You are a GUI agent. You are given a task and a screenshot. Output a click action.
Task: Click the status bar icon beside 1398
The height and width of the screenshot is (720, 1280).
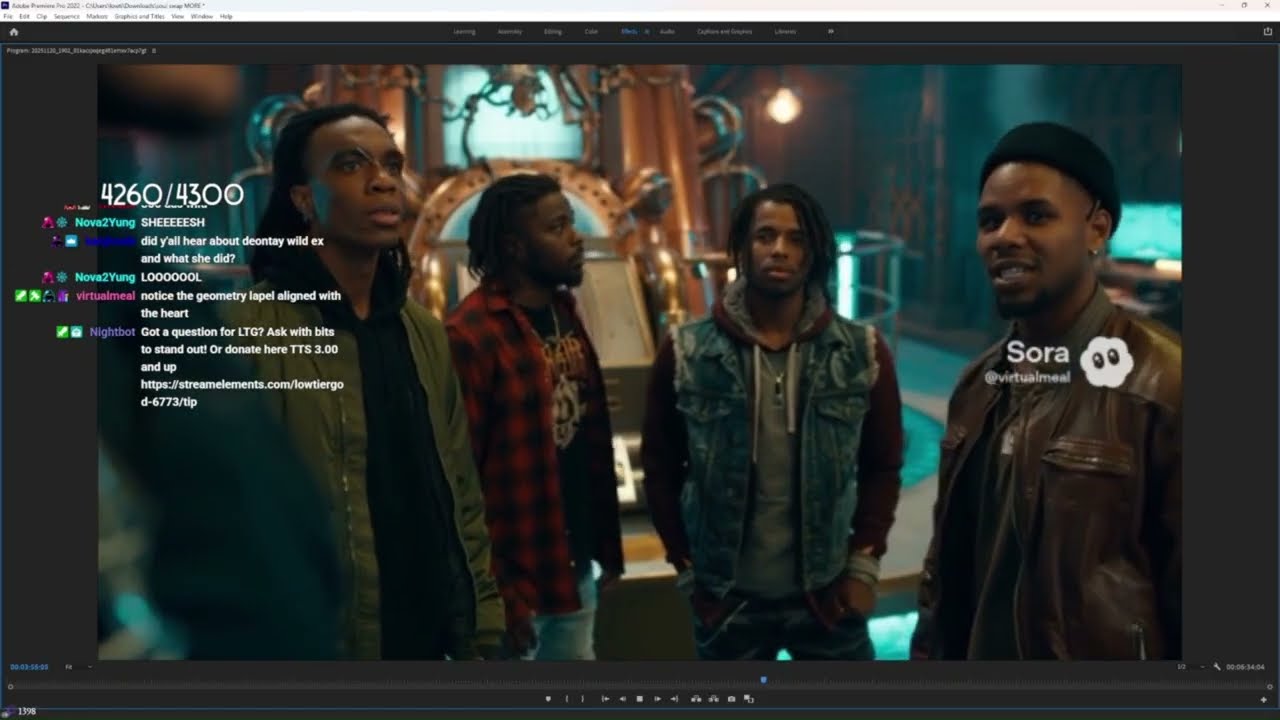(8, 711)
